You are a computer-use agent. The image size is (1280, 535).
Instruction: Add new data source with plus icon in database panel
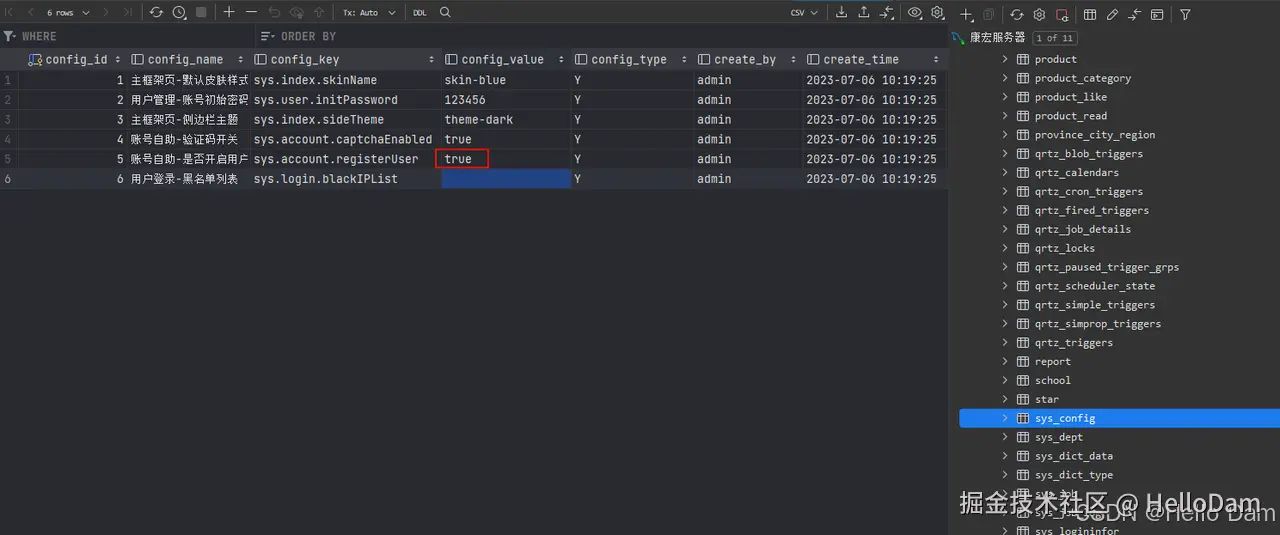(966, 15)
